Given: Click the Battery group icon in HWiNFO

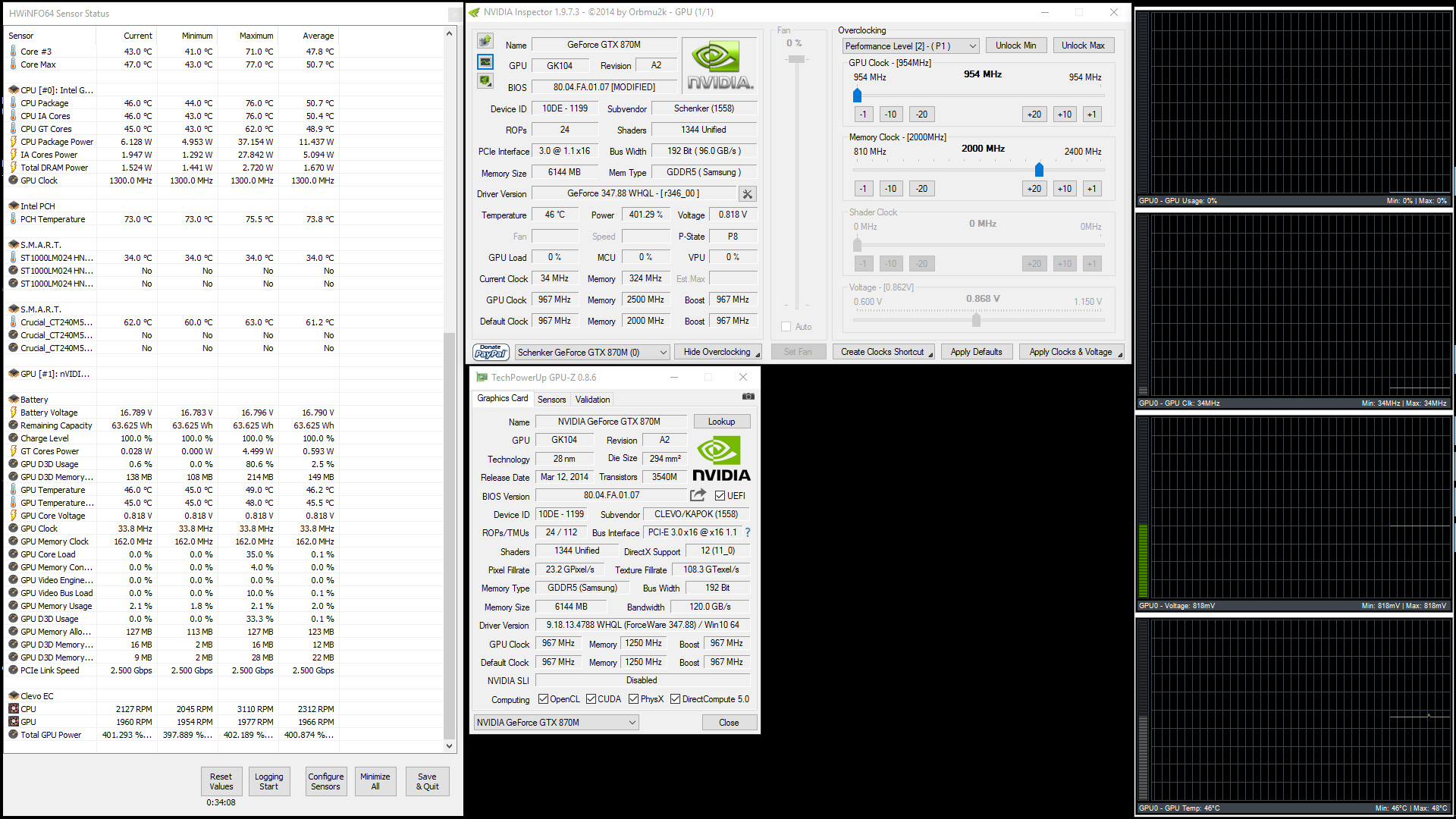Looking at the screenshot, I should 14,400.
